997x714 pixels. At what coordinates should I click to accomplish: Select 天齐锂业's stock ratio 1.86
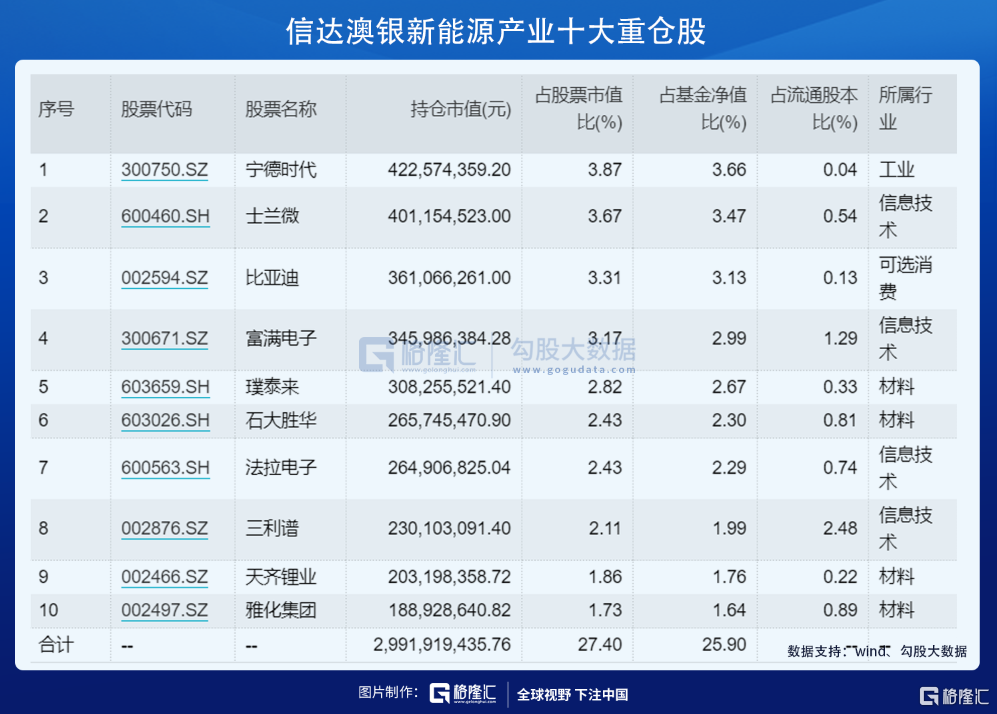coord(605,577)
